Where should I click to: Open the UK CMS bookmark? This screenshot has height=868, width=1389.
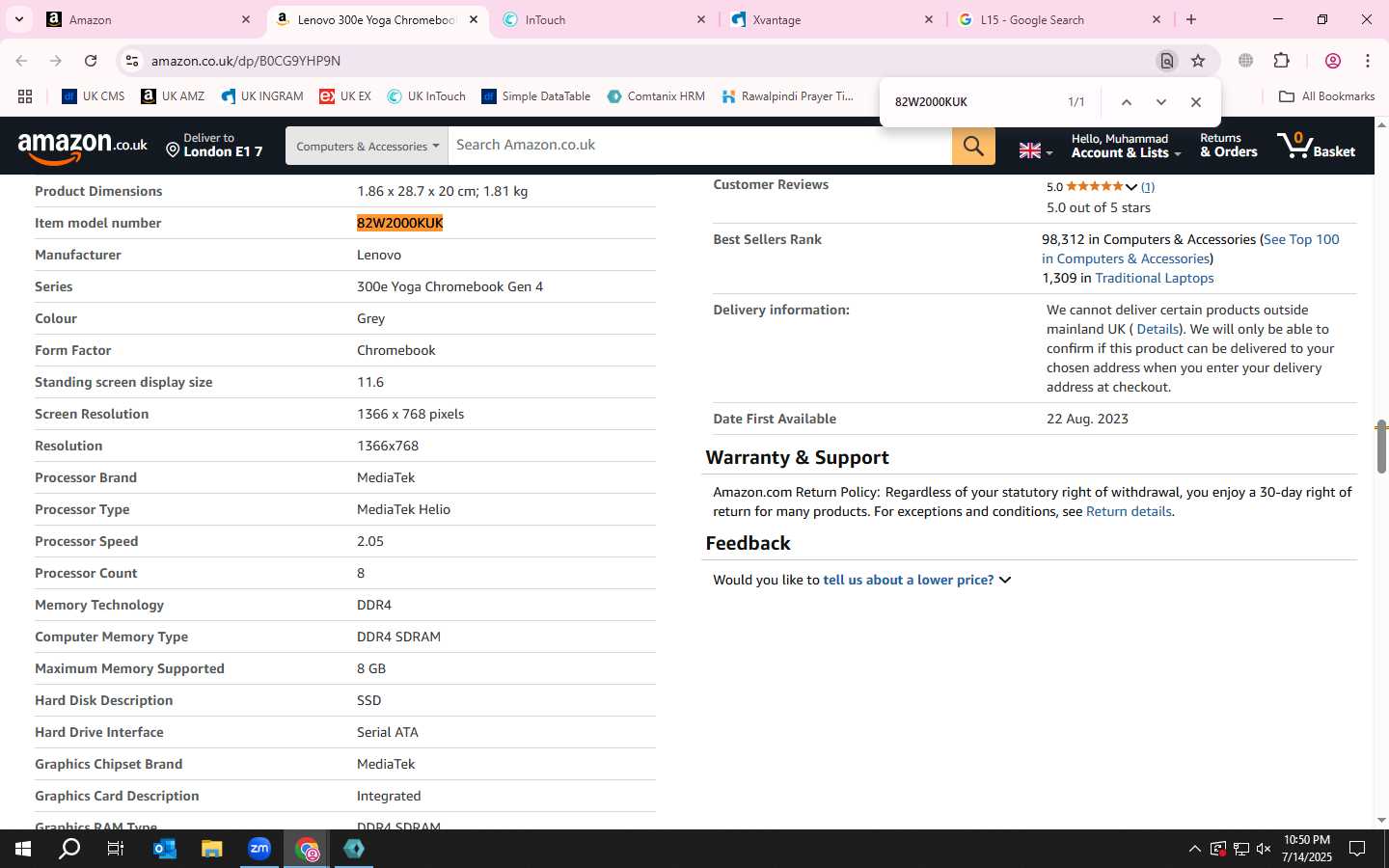[x=94, y=96]
